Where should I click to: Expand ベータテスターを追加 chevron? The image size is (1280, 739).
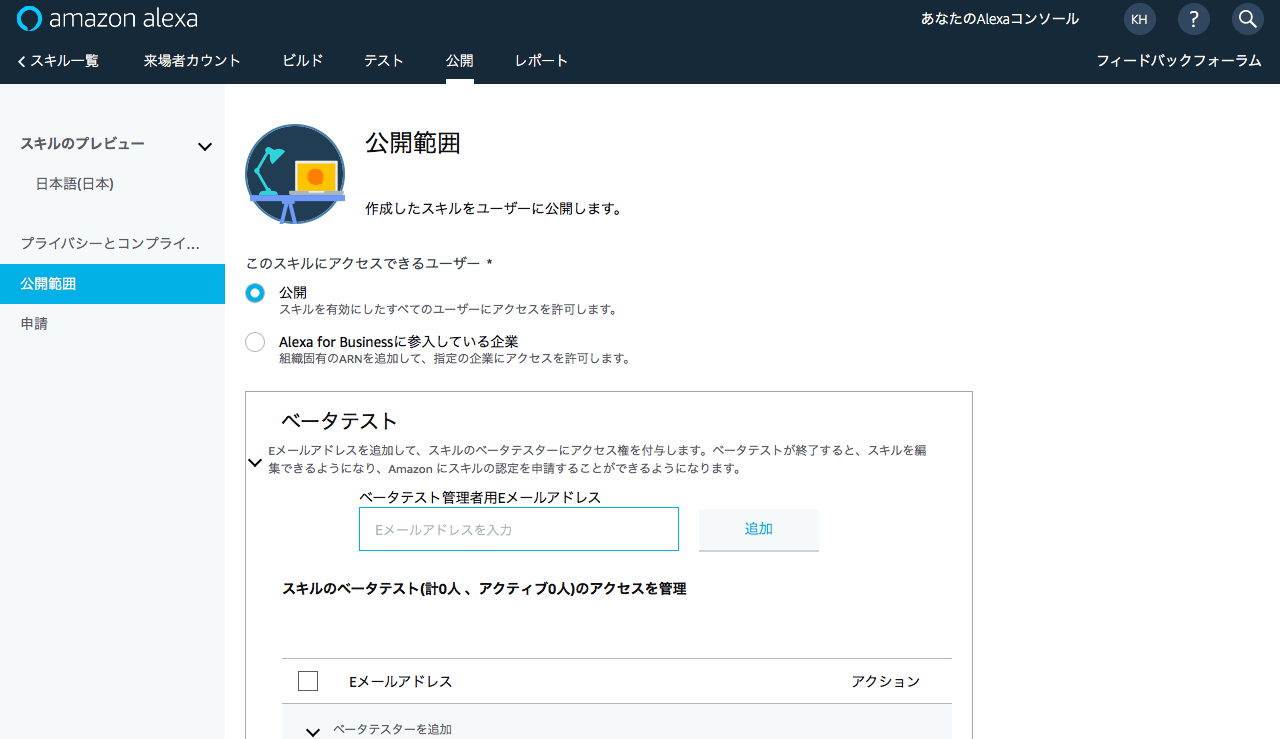coord(313,732)
